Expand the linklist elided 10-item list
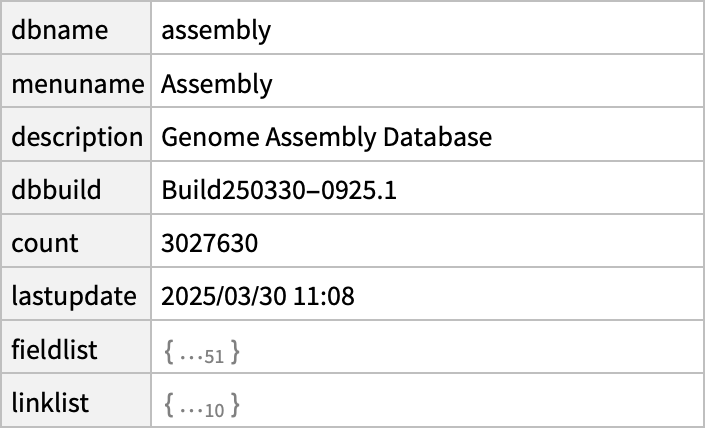Image resolution: width=706 pixels, height=428 pixels. click(201, 405)
